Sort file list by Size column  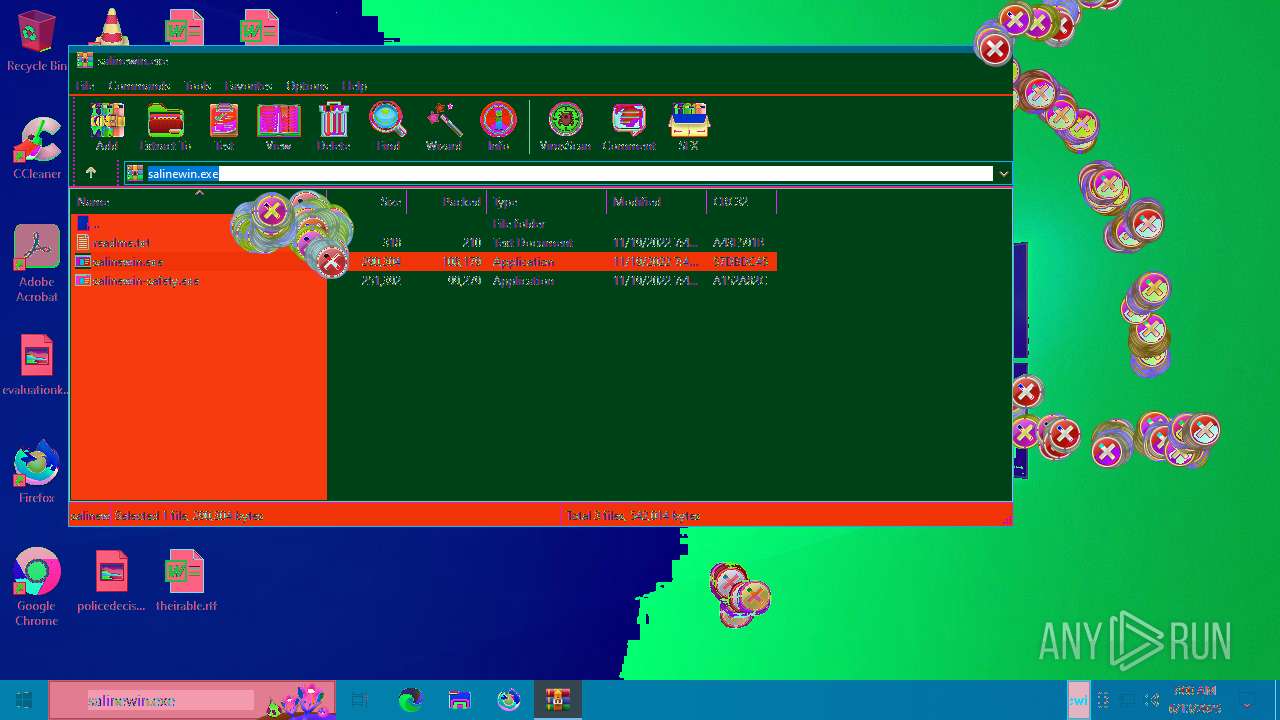click(367, 202)
